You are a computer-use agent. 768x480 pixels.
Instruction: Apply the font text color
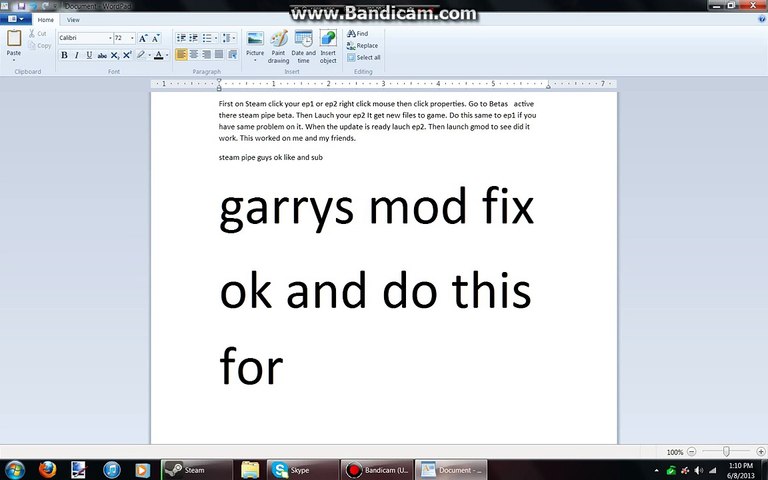[158, 55]
